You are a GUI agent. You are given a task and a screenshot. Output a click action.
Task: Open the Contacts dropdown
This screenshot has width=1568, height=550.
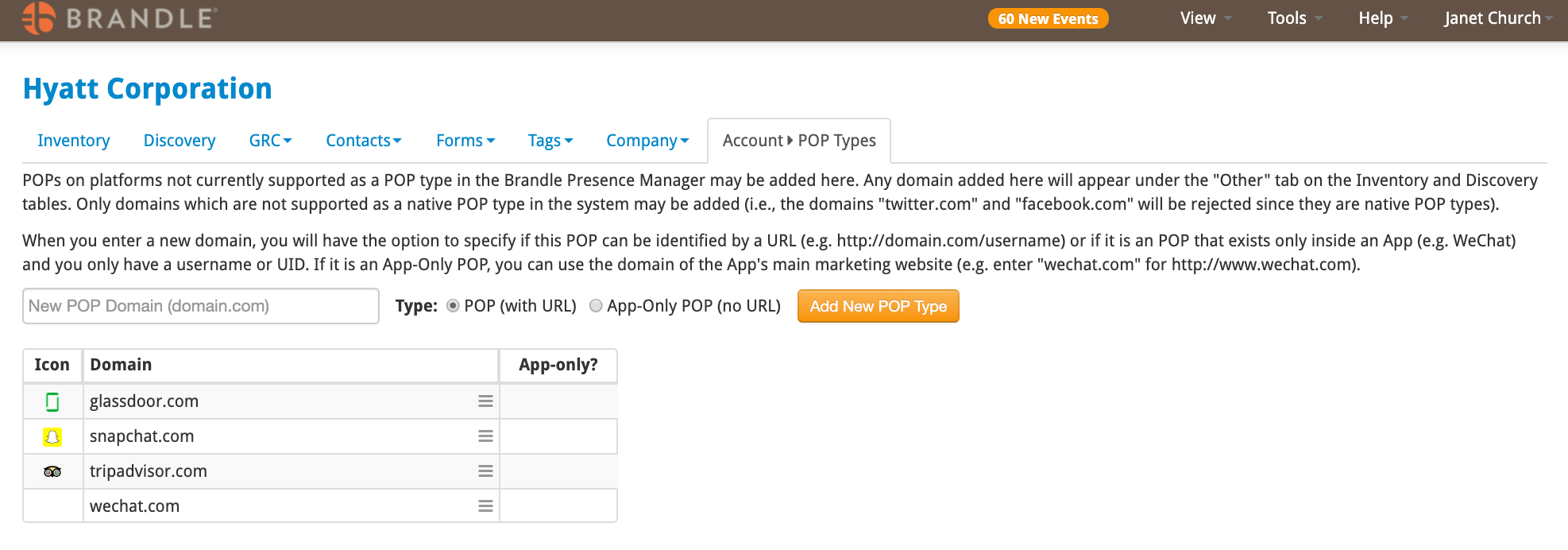pos(363,141)
